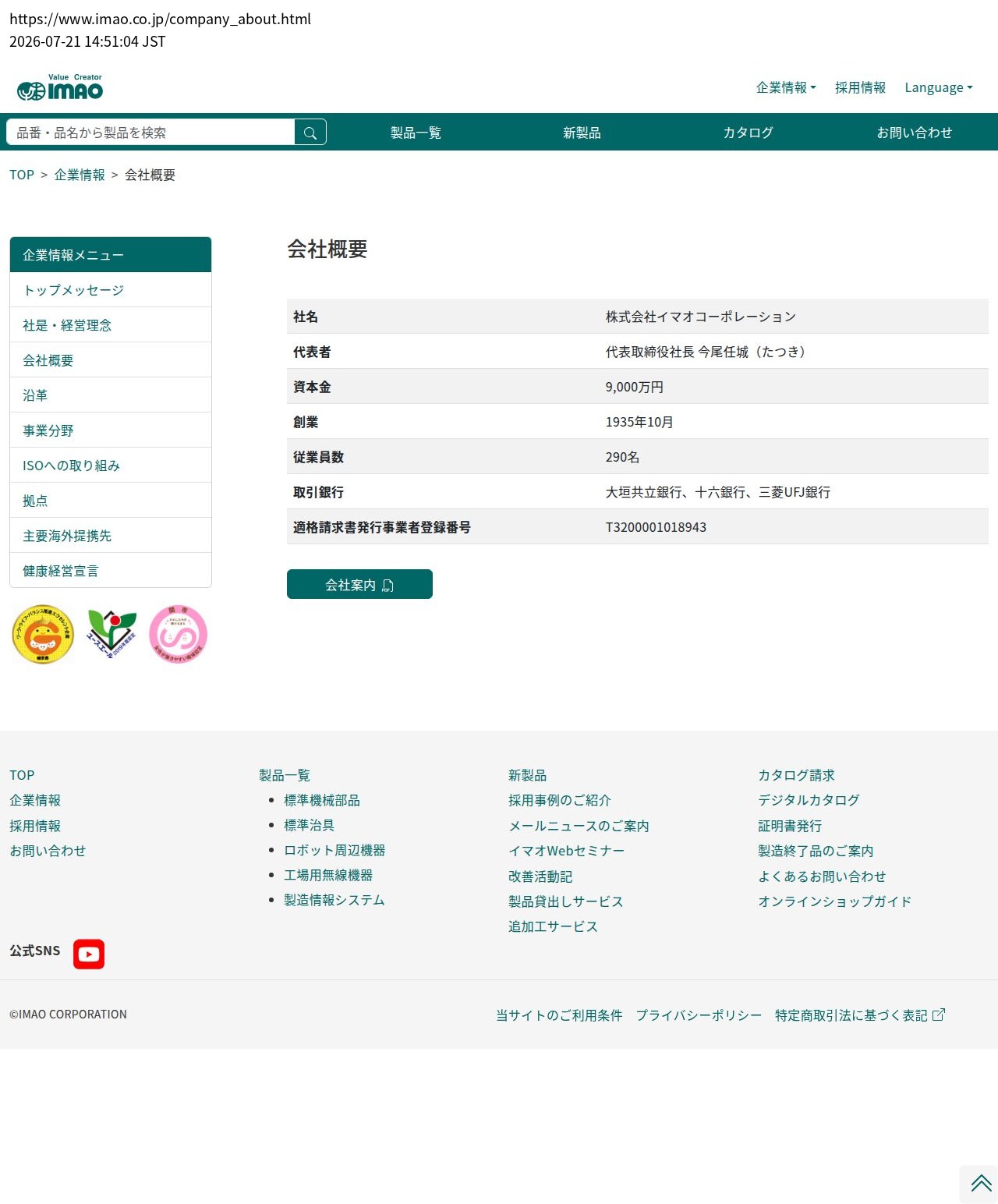Click the pink circular certification badge
This screenshot has height=1204, width=998.
coord(178,634)
